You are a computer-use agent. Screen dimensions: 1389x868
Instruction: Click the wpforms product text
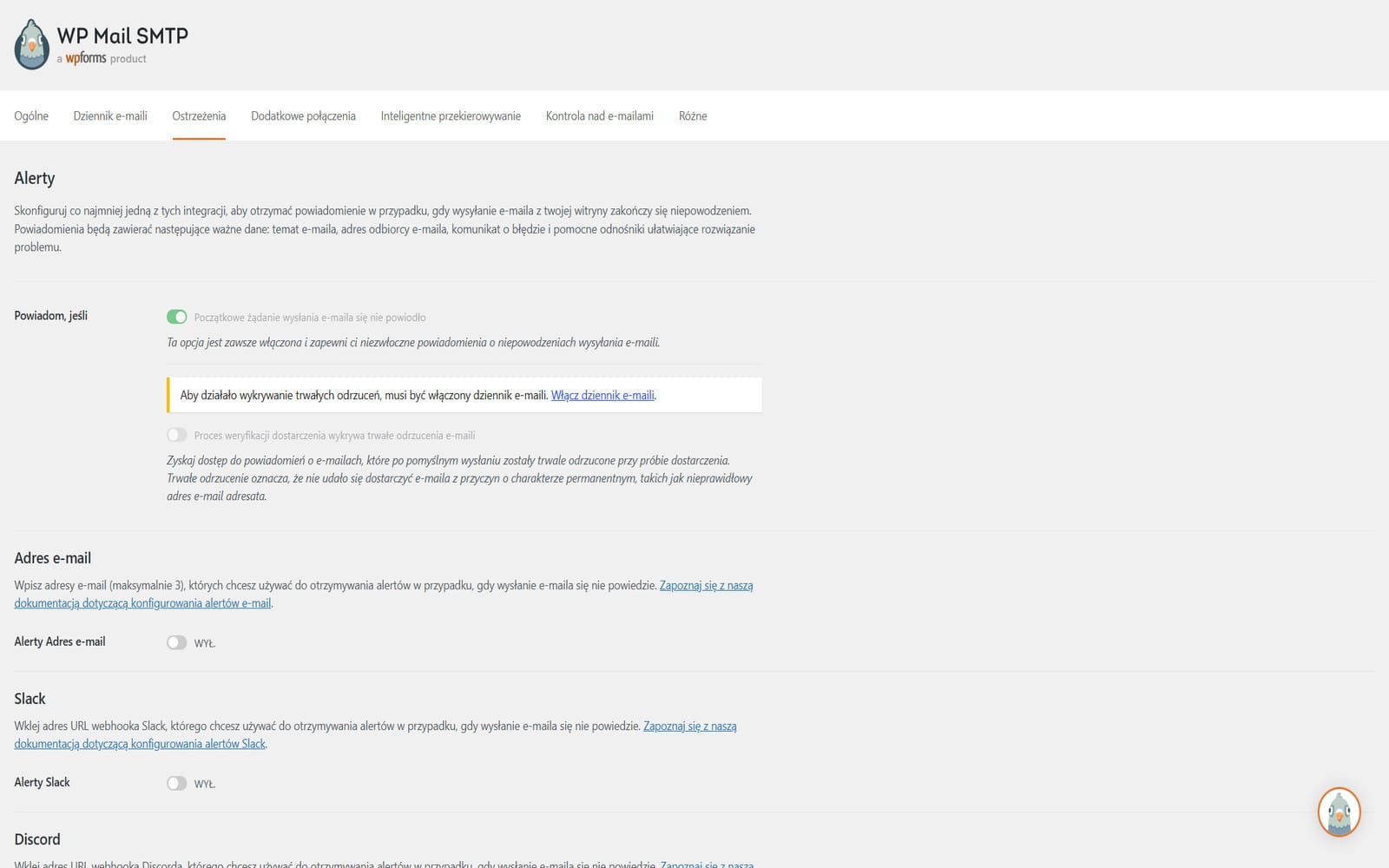tap(102, 58)
